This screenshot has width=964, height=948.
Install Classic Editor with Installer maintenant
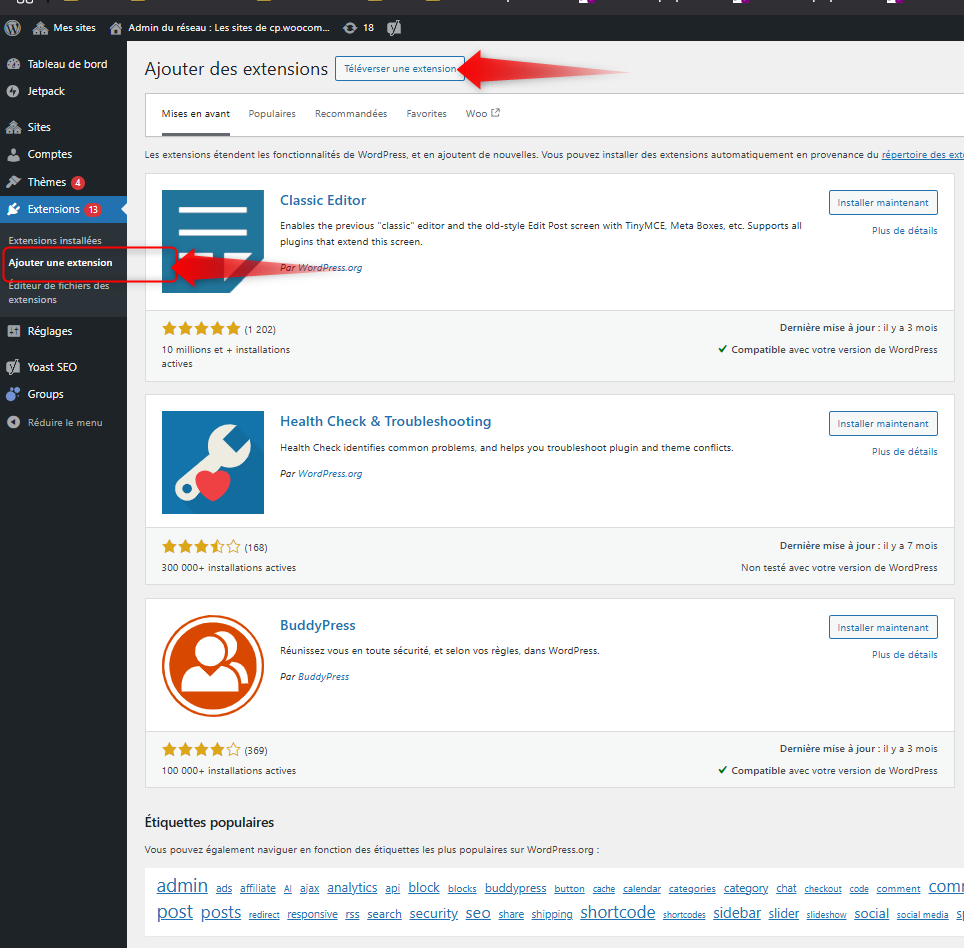883,203
